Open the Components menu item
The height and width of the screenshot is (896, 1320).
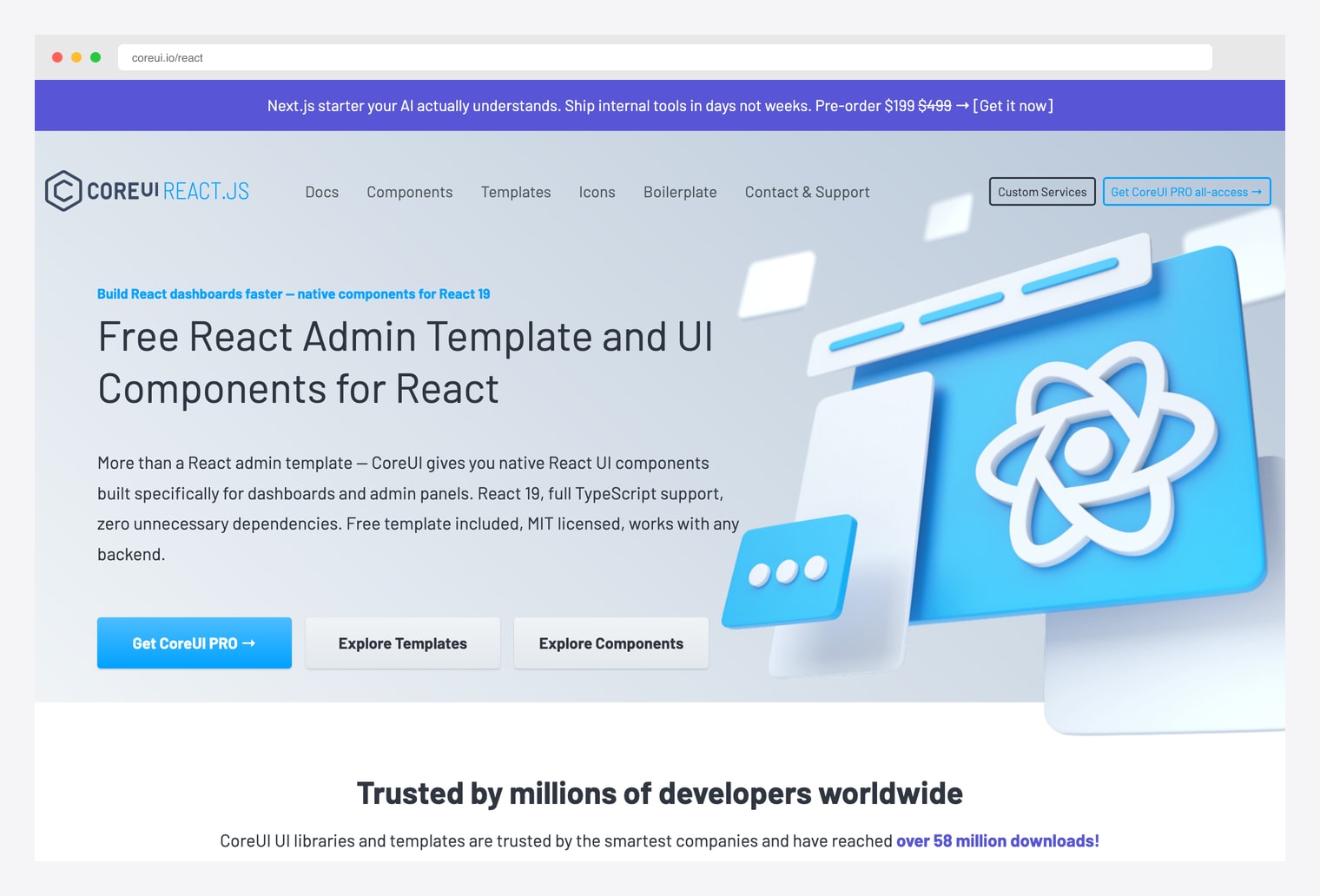[x=410, y=192]
